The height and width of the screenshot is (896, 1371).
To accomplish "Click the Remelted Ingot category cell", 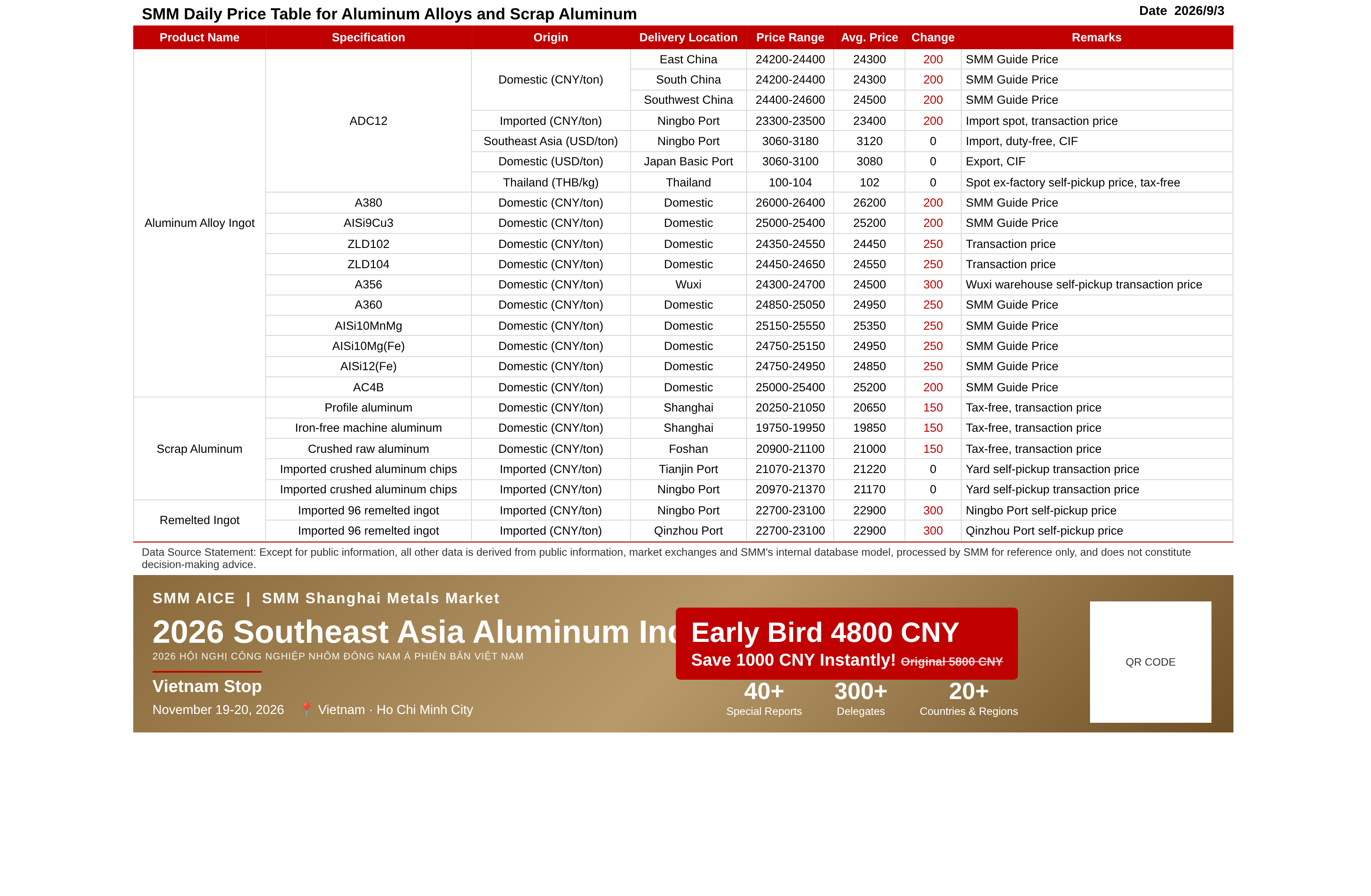I will click(199, 520).
